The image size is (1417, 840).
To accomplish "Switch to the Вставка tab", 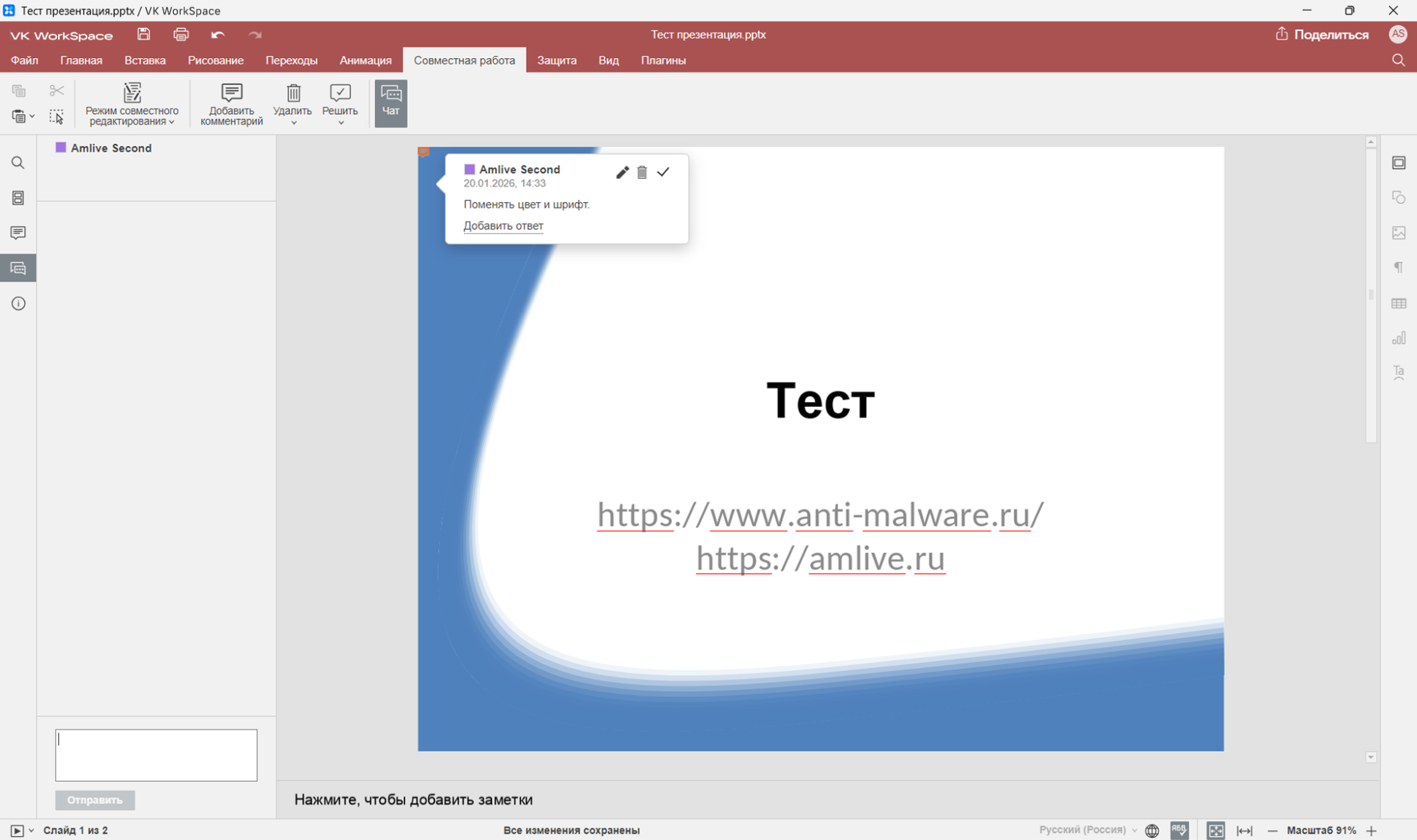I will pos(145,60).
